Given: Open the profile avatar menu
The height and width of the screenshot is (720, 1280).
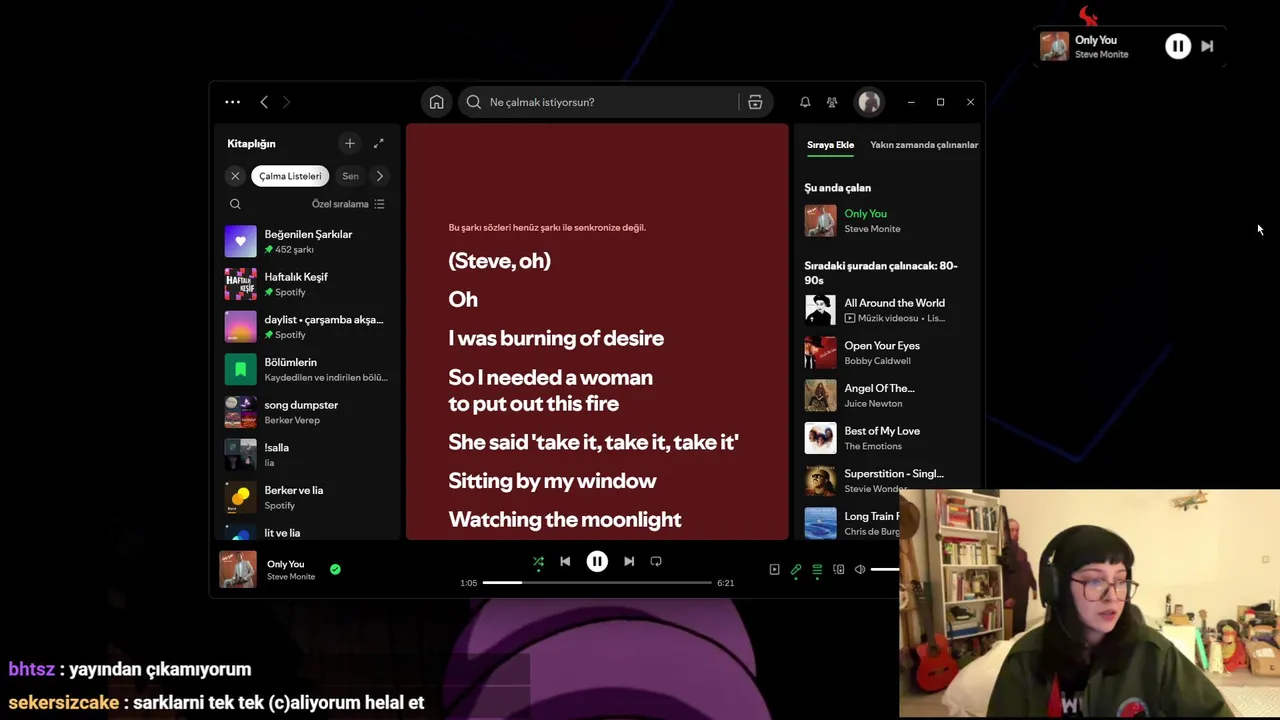Looking at the screenshot, I should (x=869, y=102).
